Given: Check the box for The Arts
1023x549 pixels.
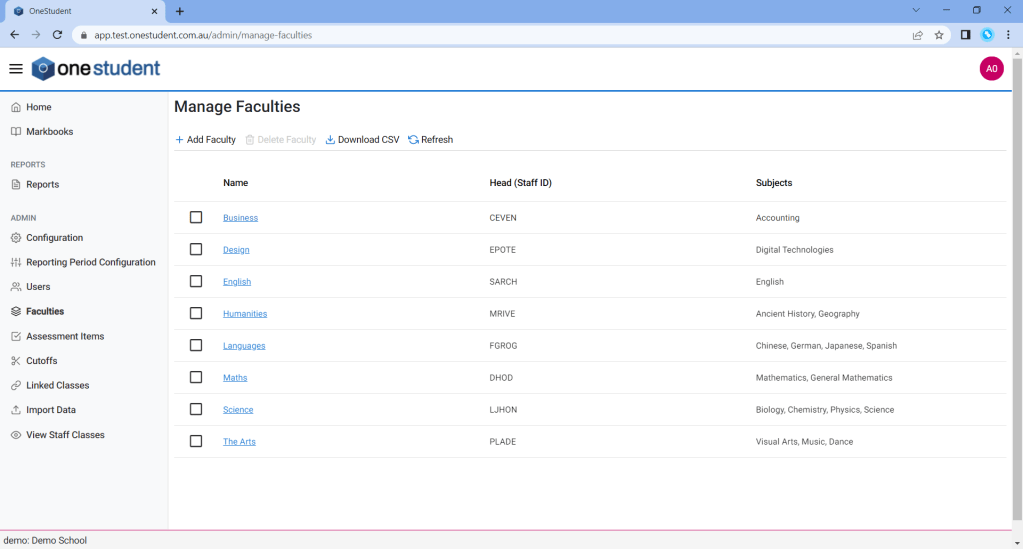Looking at the screenshot, I should [196, 441].
